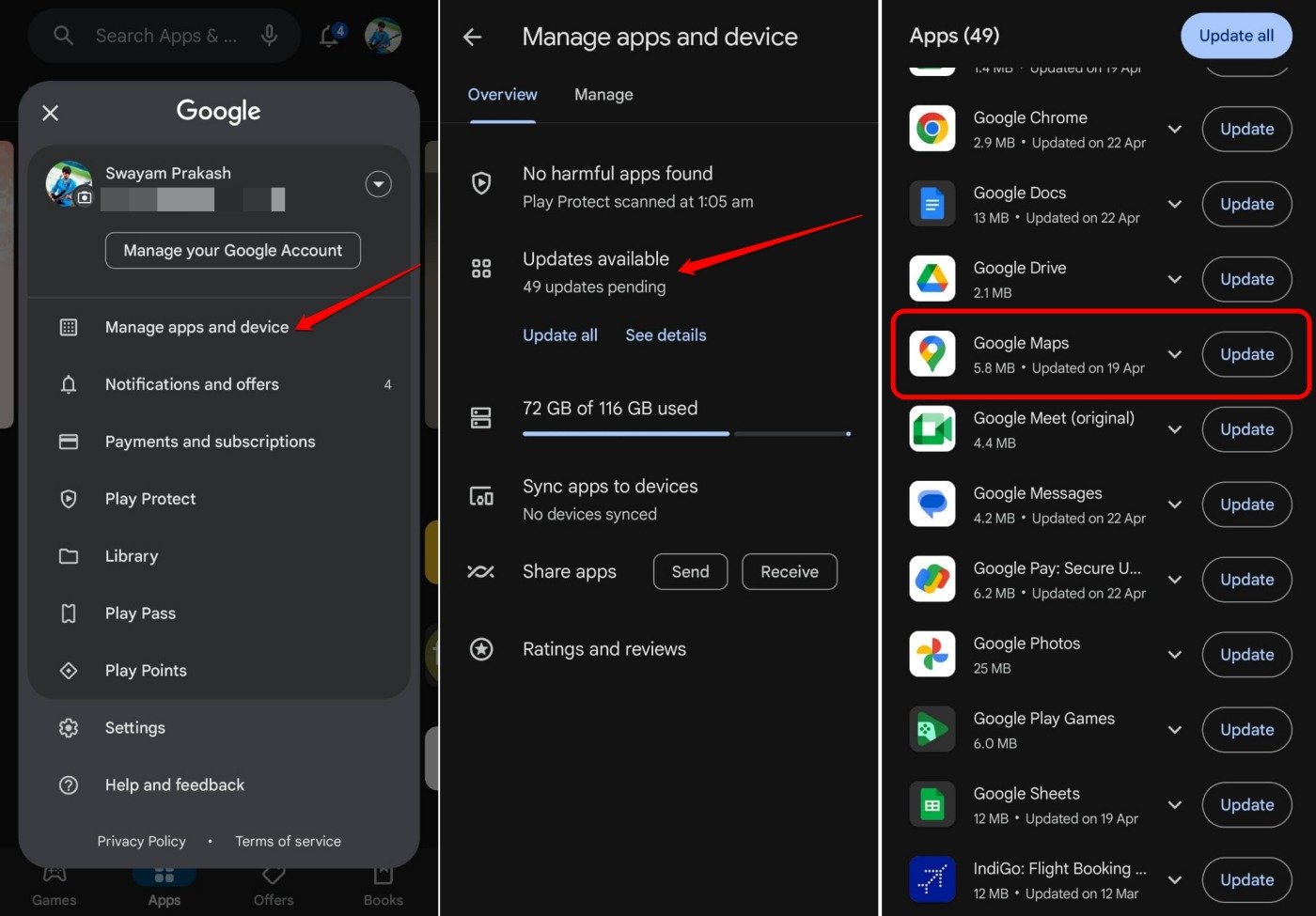Viewport: 1316px width, 916px height.
Task: Select the Library section icon
Action: click(69, 555)
